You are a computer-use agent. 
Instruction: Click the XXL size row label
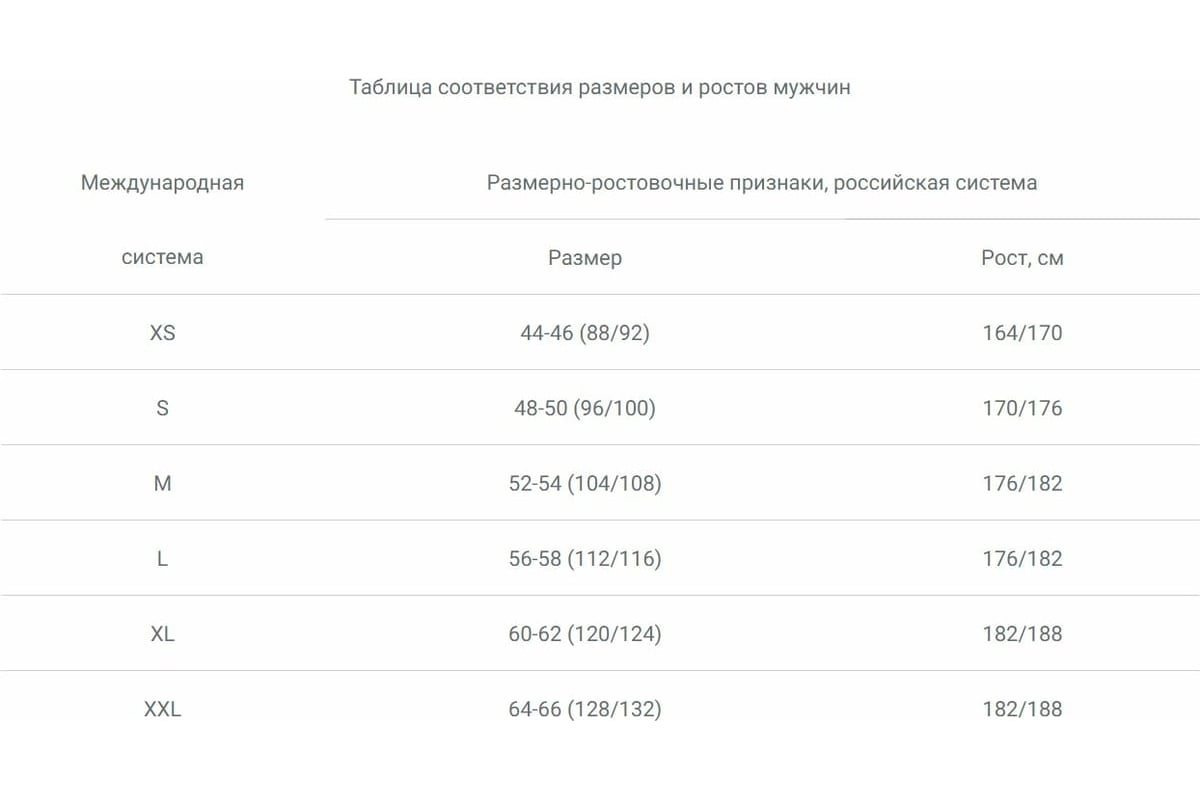tap(162, 709)
